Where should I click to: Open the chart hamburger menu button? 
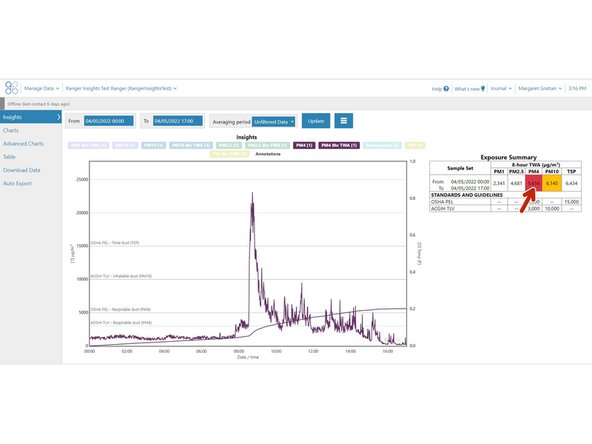pos(344,121)
